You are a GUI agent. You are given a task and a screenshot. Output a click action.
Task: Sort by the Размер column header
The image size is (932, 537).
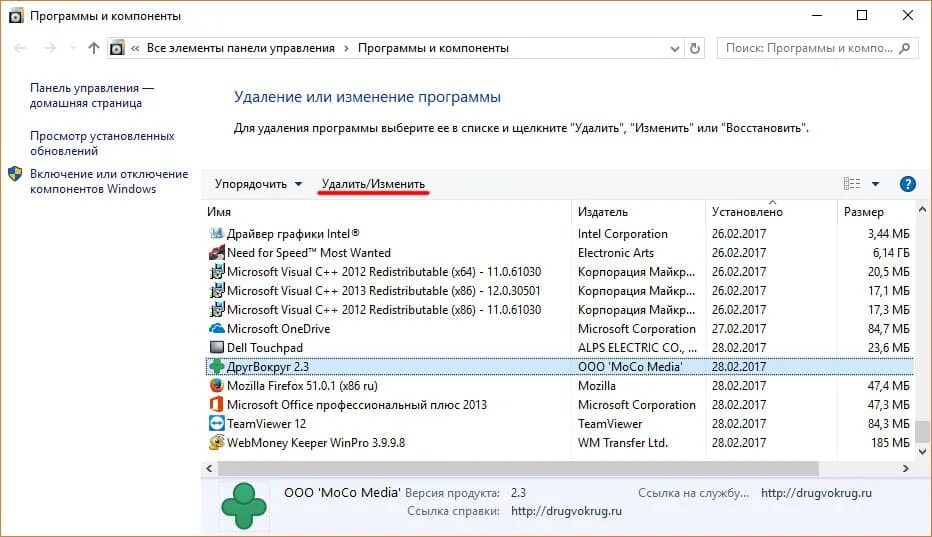(x=876, y=212)
